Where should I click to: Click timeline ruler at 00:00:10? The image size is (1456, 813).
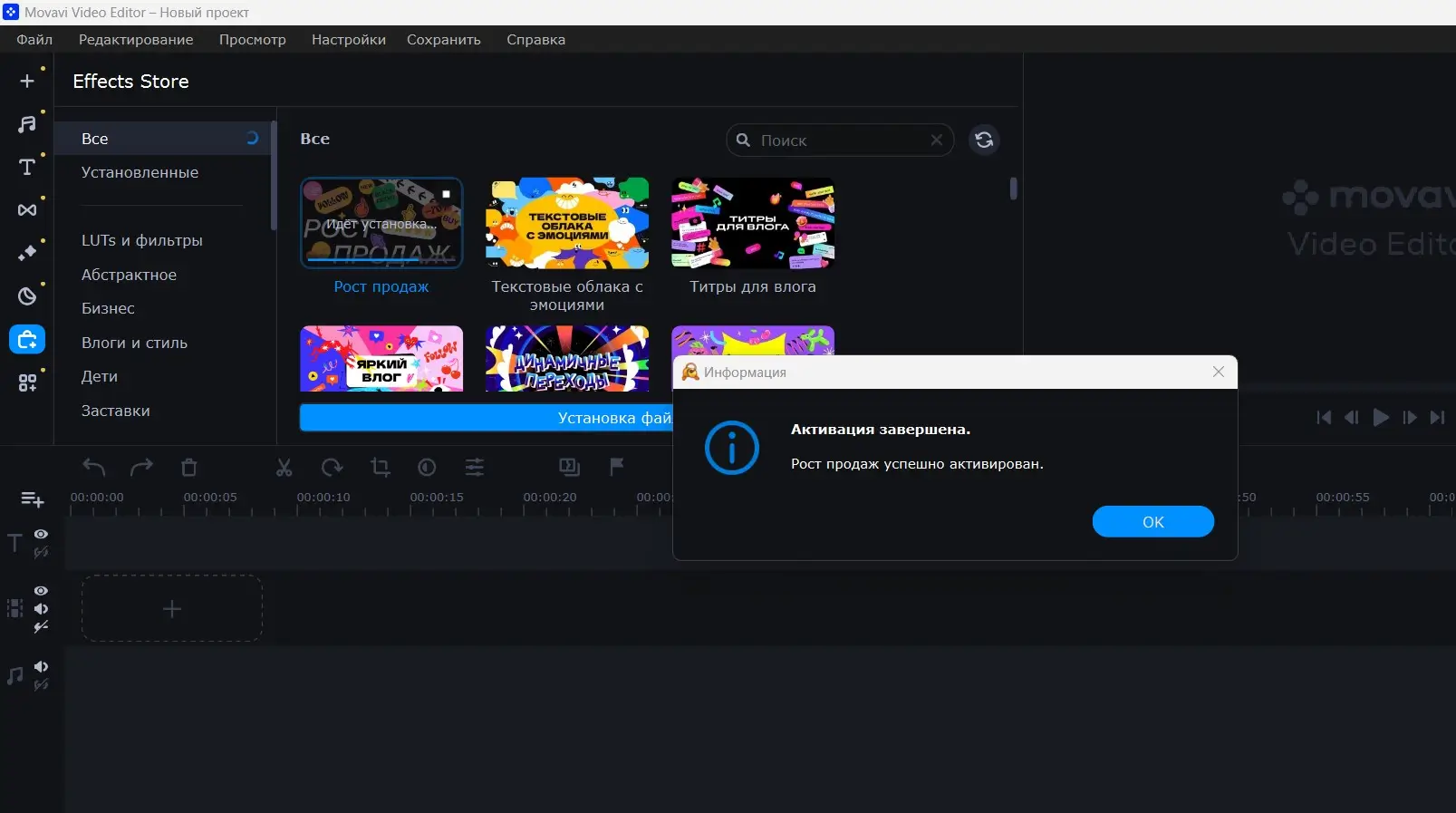tap(323, 498)
